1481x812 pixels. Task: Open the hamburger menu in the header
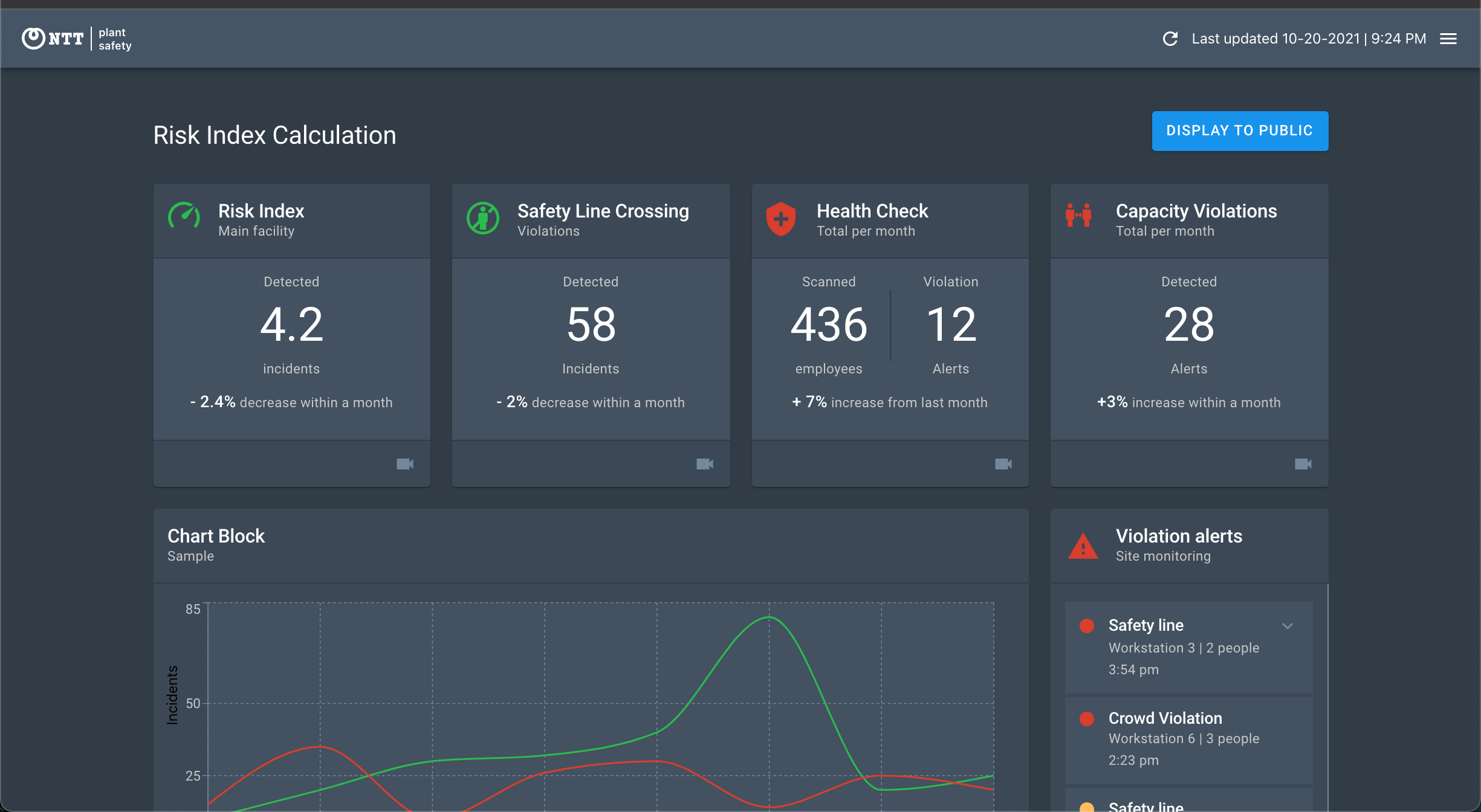(1448, 39)
